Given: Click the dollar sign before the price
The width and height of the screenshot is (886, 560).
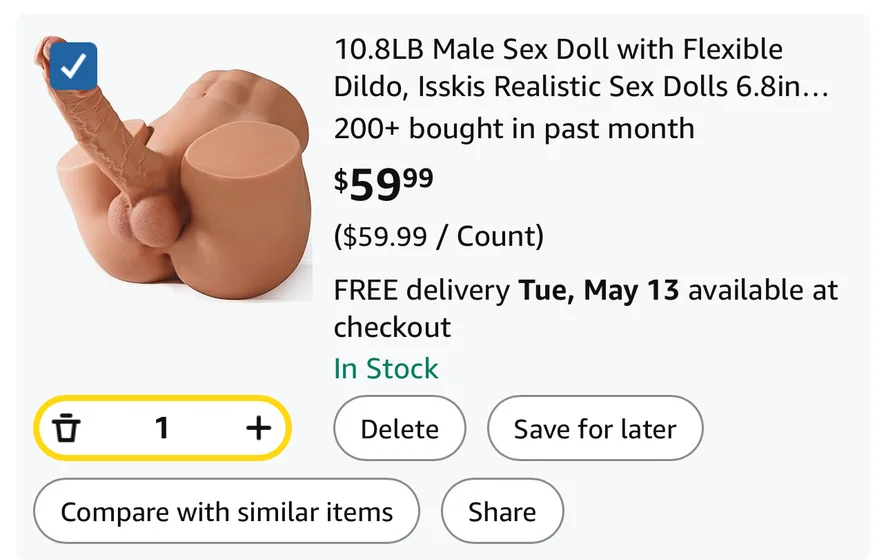Looking at the screenshot, I should pyautogui.click(x=341, y=180).
